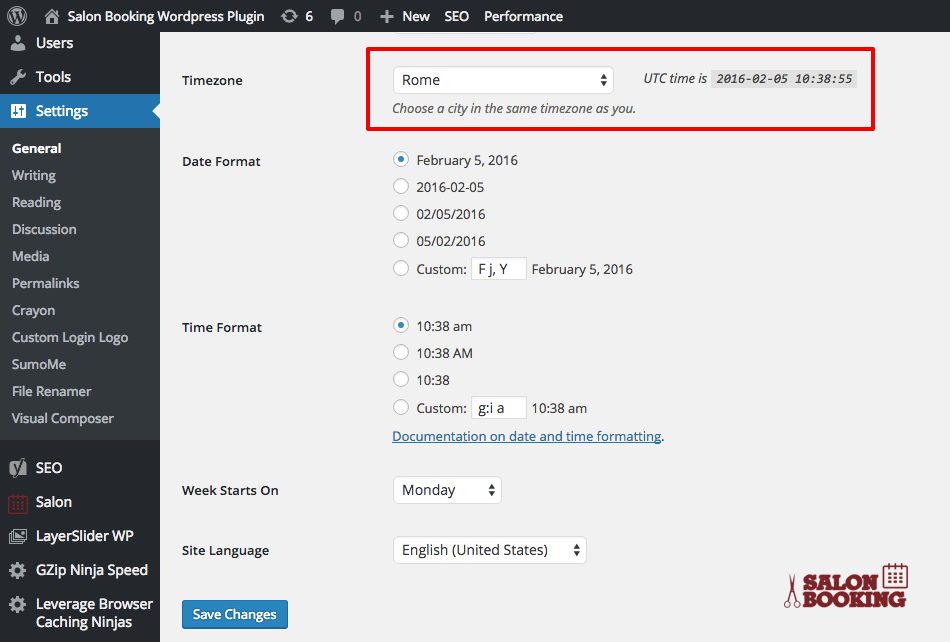Select the 24-hour 10:38 time format
This screenshot has height=642, width=950.
400,379
